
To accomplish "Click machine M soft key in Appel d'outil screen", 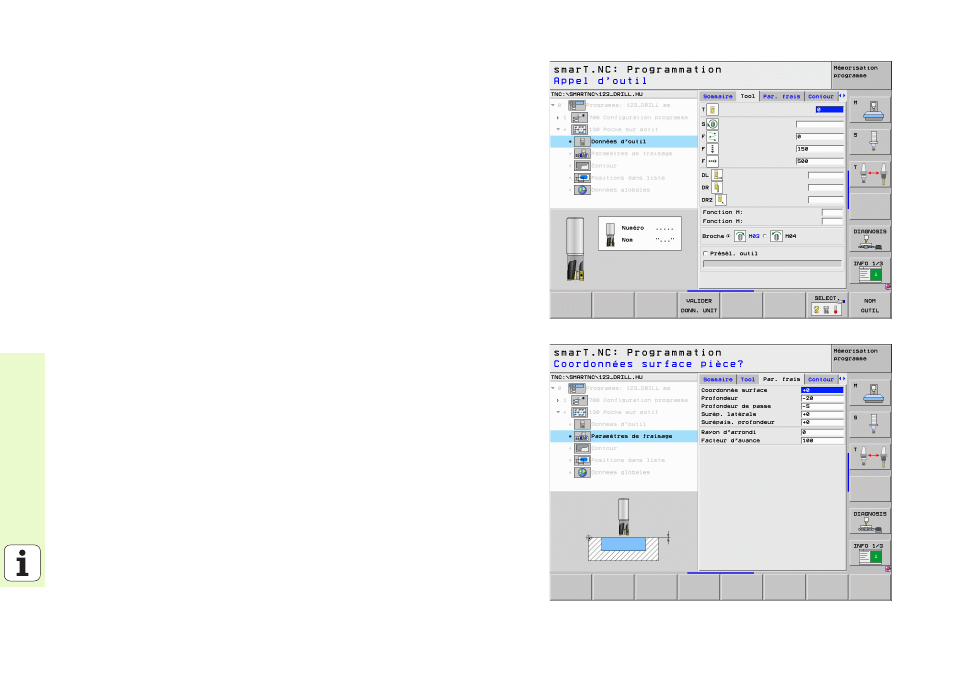I will [x=870, y=110].
